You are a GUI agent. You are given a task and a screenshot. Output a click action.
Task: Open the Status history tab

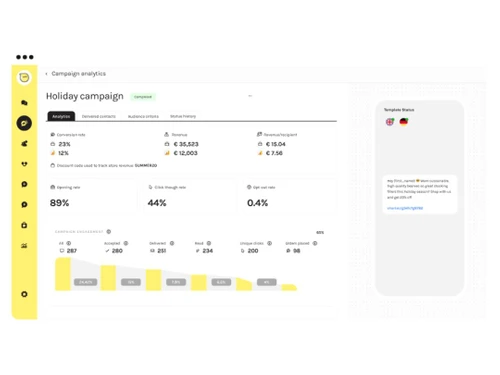coord(183,116)
